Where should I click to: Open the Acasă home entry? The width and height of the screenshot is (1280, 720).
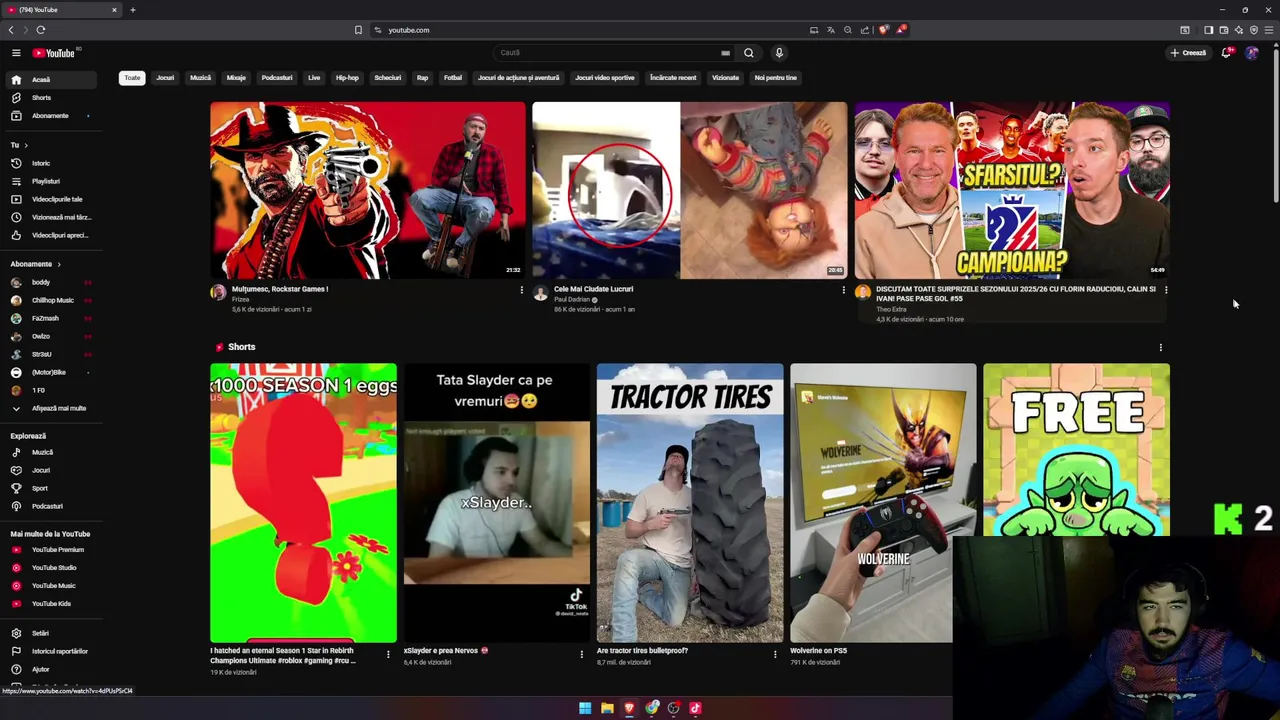click(x=49, y=80)
